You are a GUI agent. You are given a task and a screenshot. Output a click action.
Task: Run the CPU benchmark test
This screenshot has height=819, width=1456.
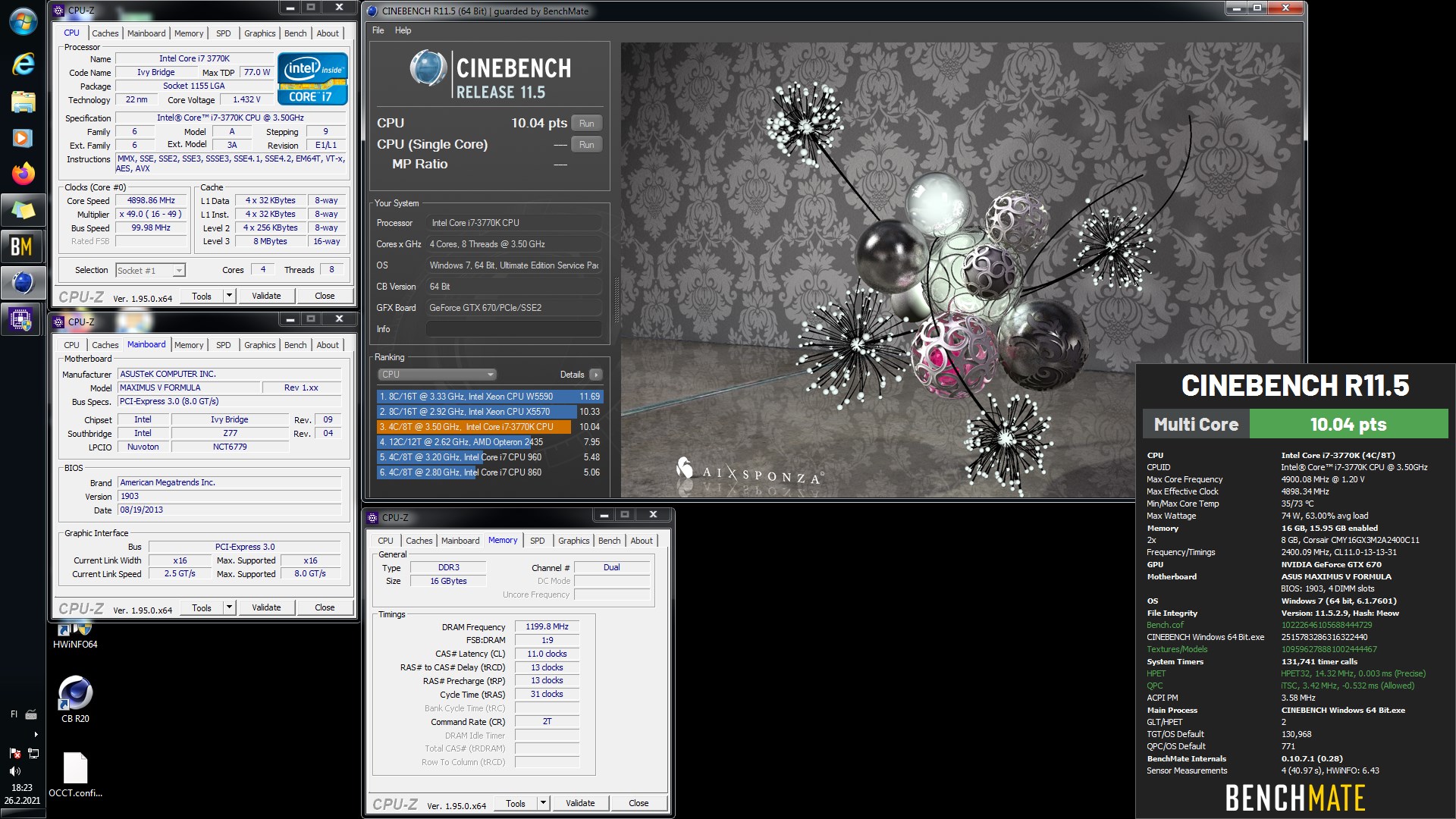586,124
